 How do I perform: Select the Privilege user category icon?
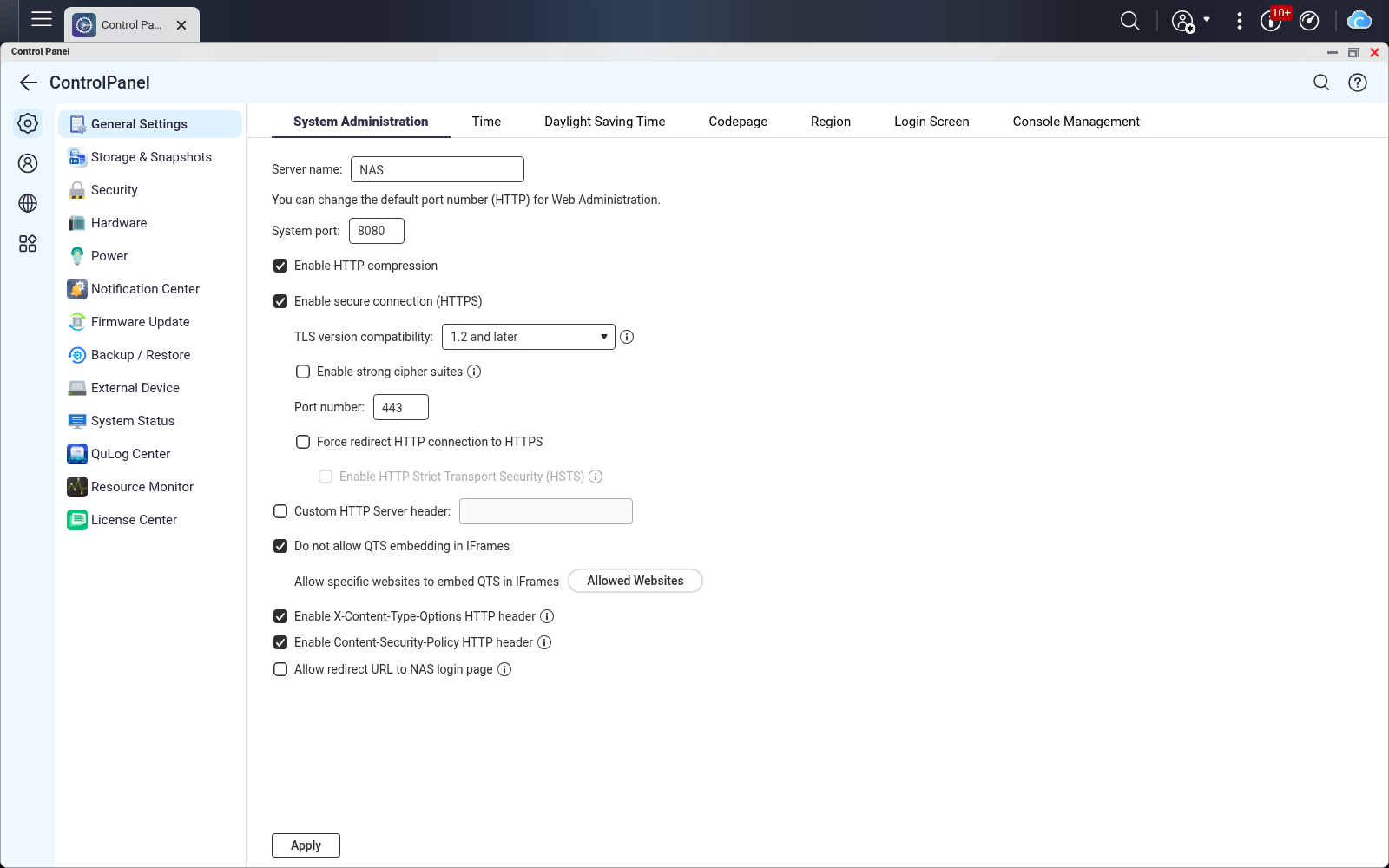pyautogui.click(x=28, y=163)
